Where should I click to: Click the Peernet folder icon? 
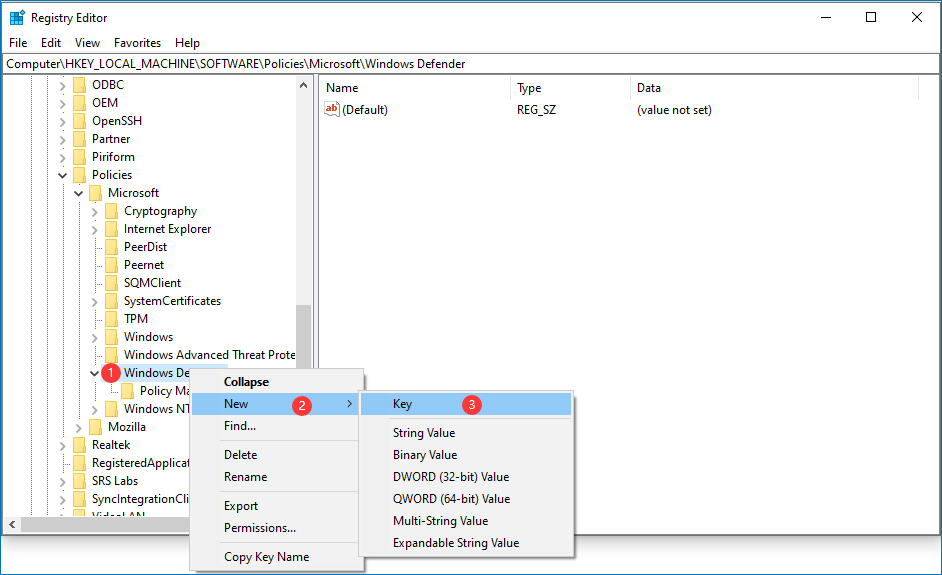pyautogui.click(x=111, y=265)
